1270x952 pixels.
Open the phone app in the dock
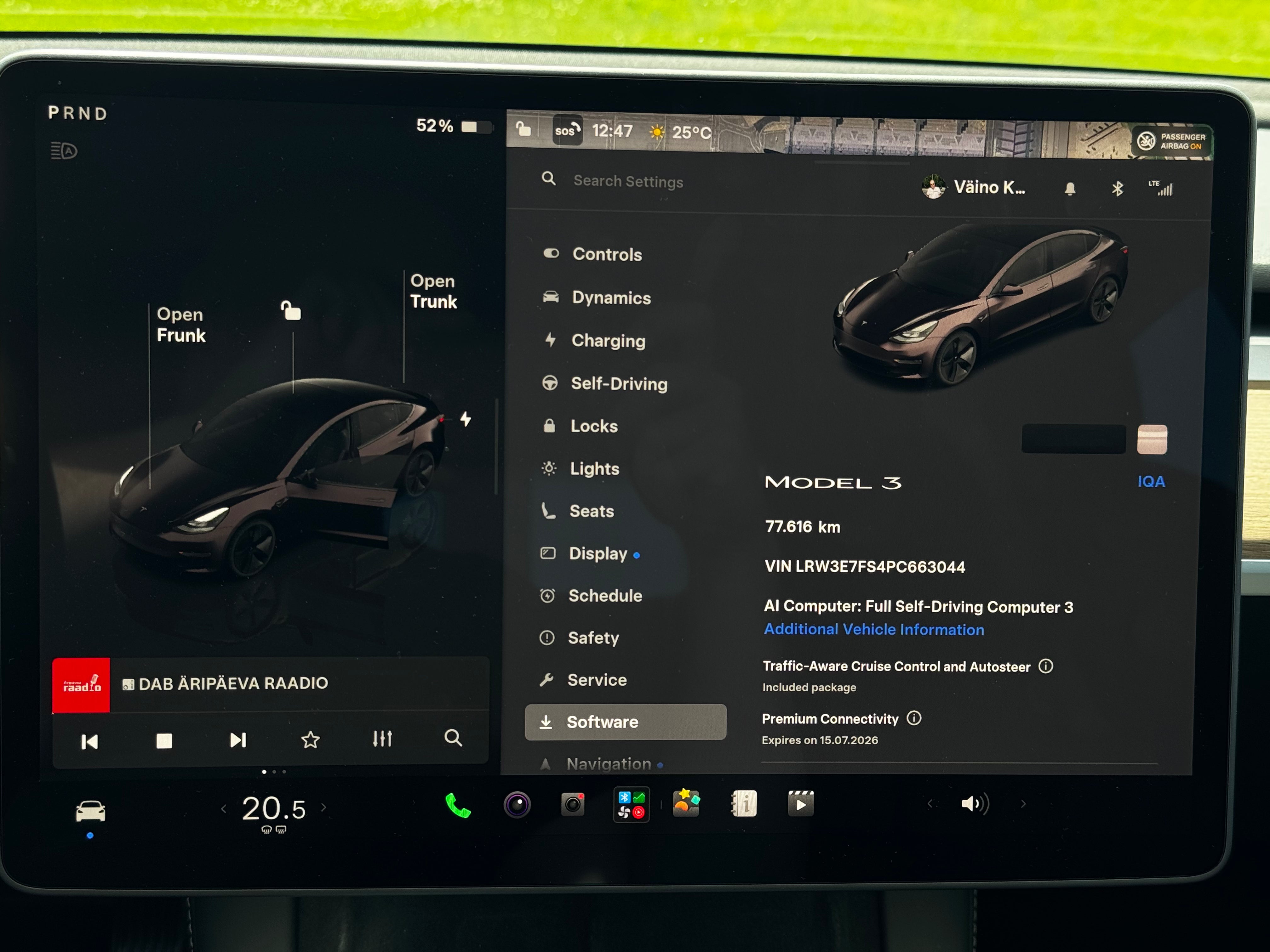(x=458, y=805)
